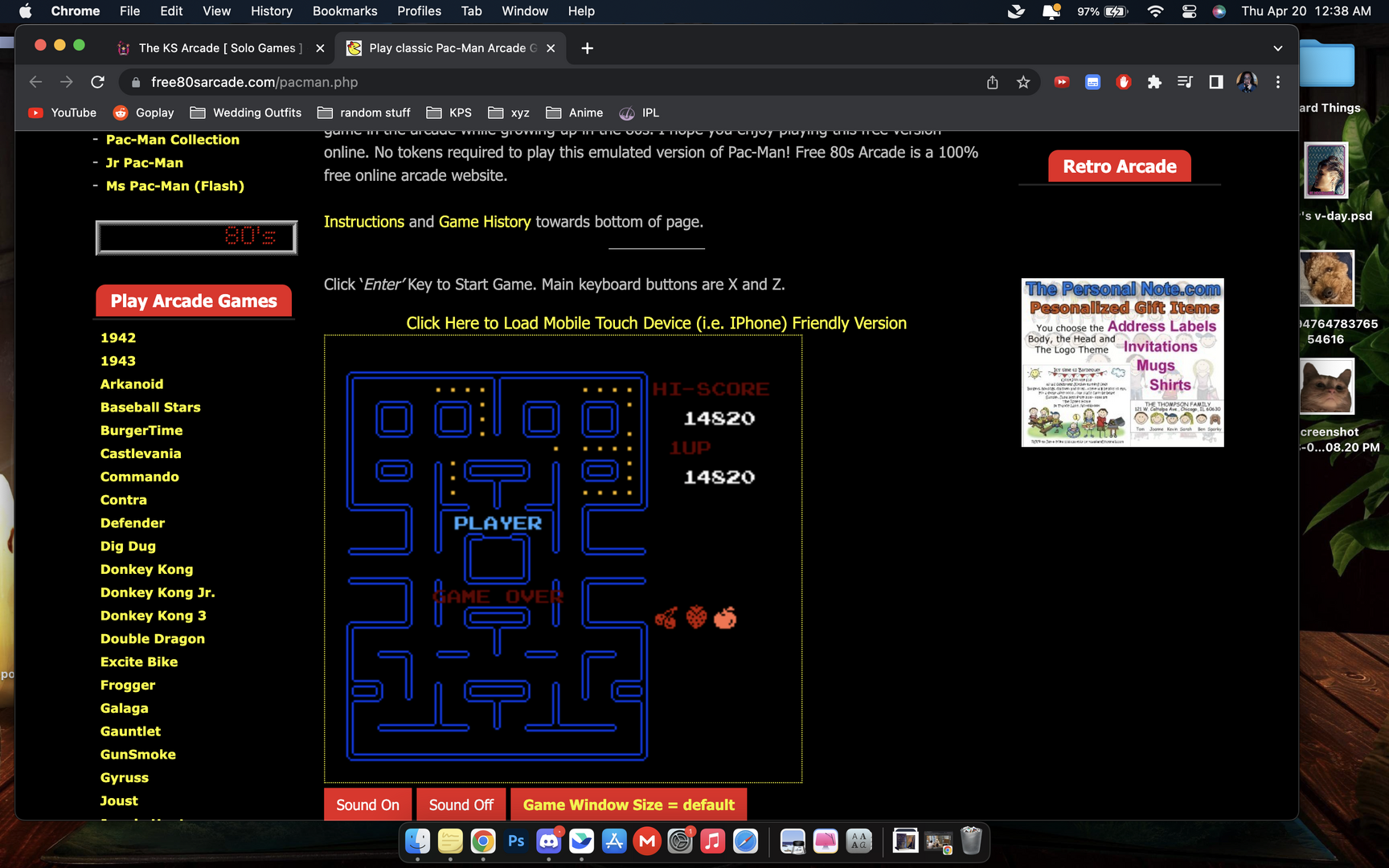1389x868 pixels.
Task: Open Safari from the Dock
Action: point(745,841)
